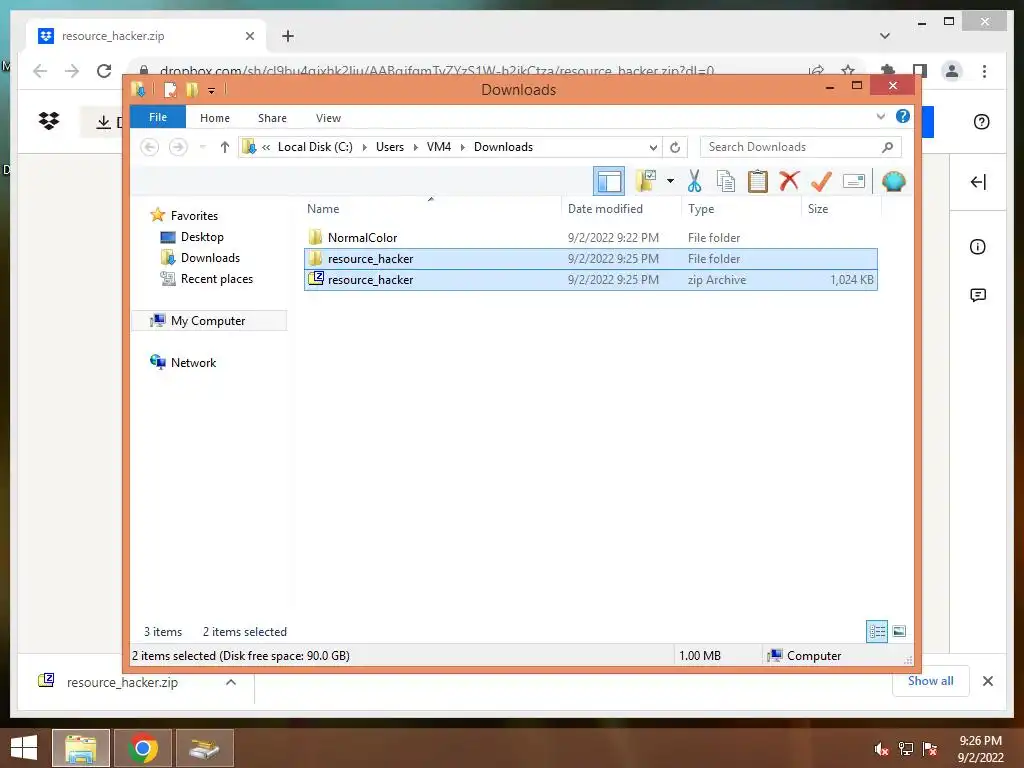The image size is (1024, 768).
Task: Go forward in Explorer navigation
Action: coord(178,147)
